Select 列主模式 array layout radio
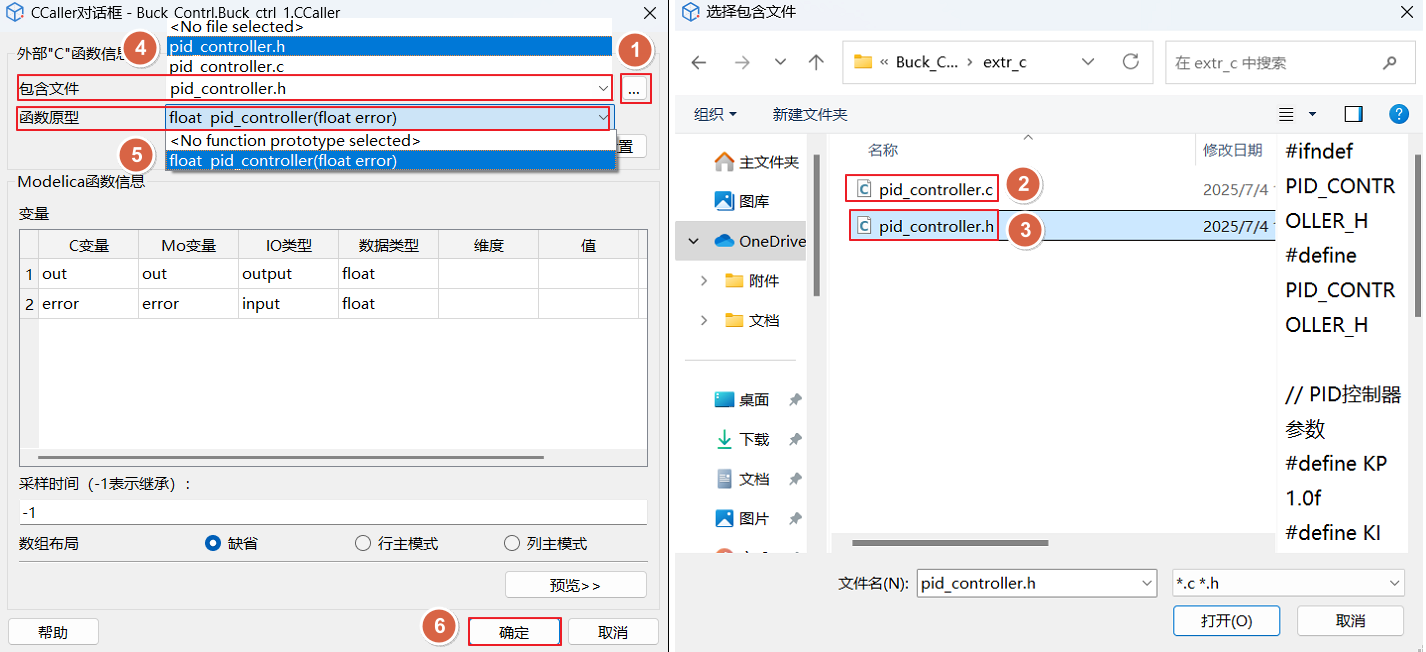Screen dimensions: 1426x652 tap(512, 544)
